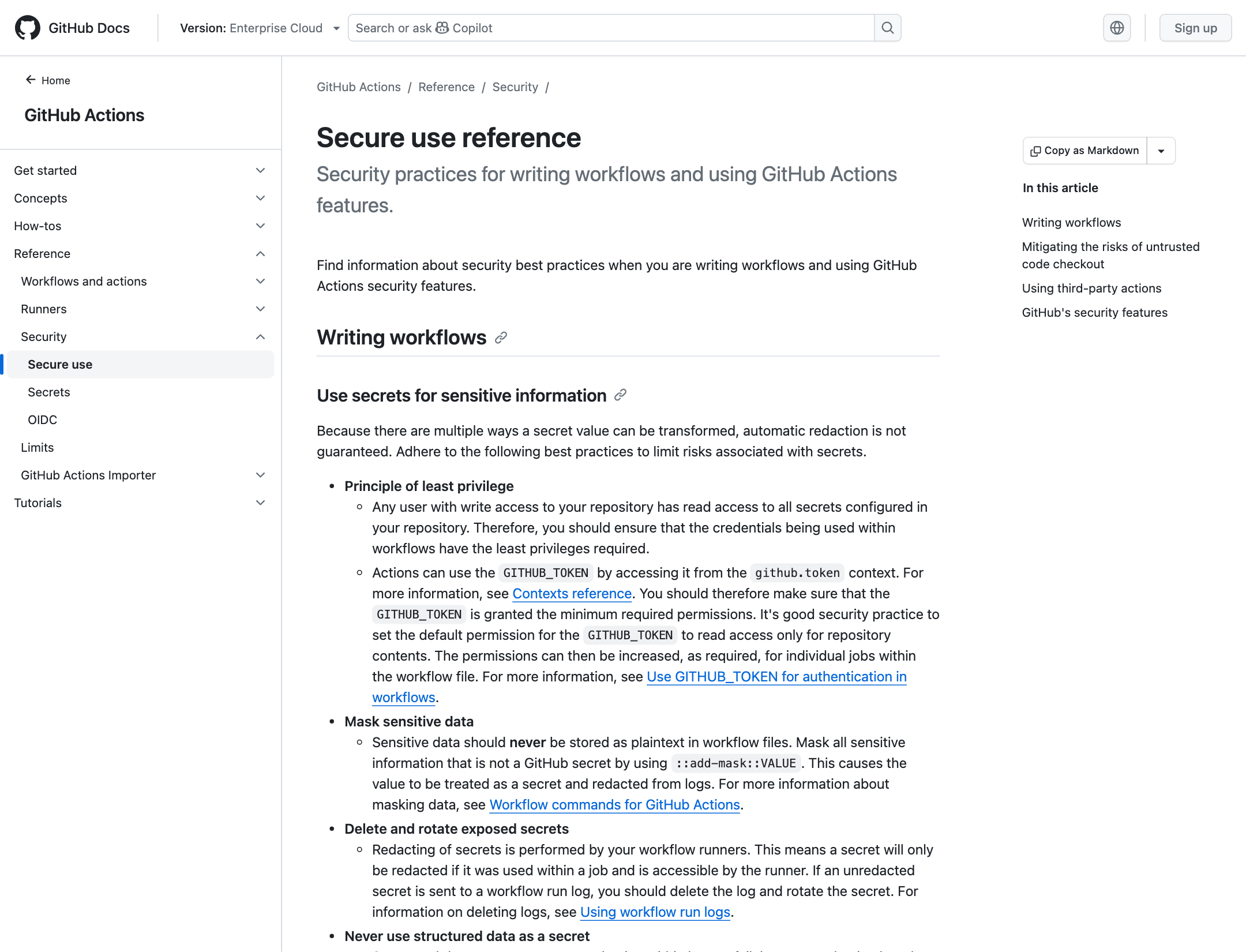Viewport: 1246px width, 952px height.
Task: Expand Workflows and actions
Action: pyautogui.click(x=140, y=281)
